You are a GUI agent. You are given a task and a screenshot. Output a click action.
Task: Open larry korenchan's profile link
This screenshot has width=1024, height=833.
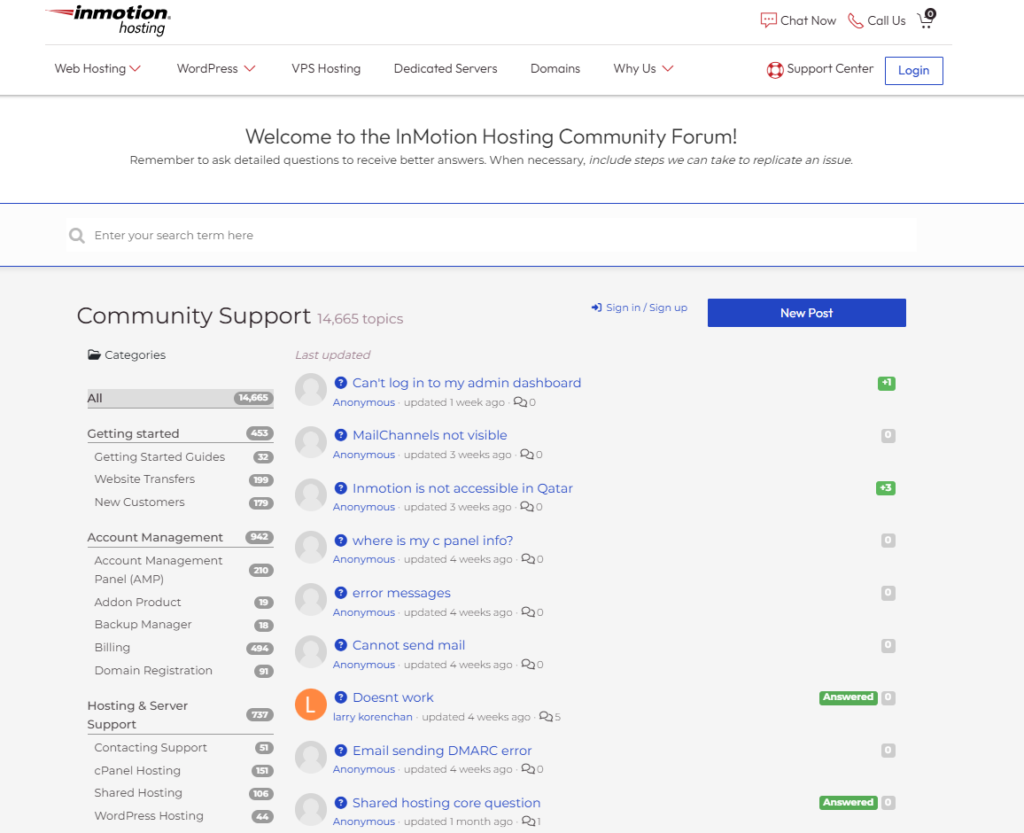click(373, 717)
